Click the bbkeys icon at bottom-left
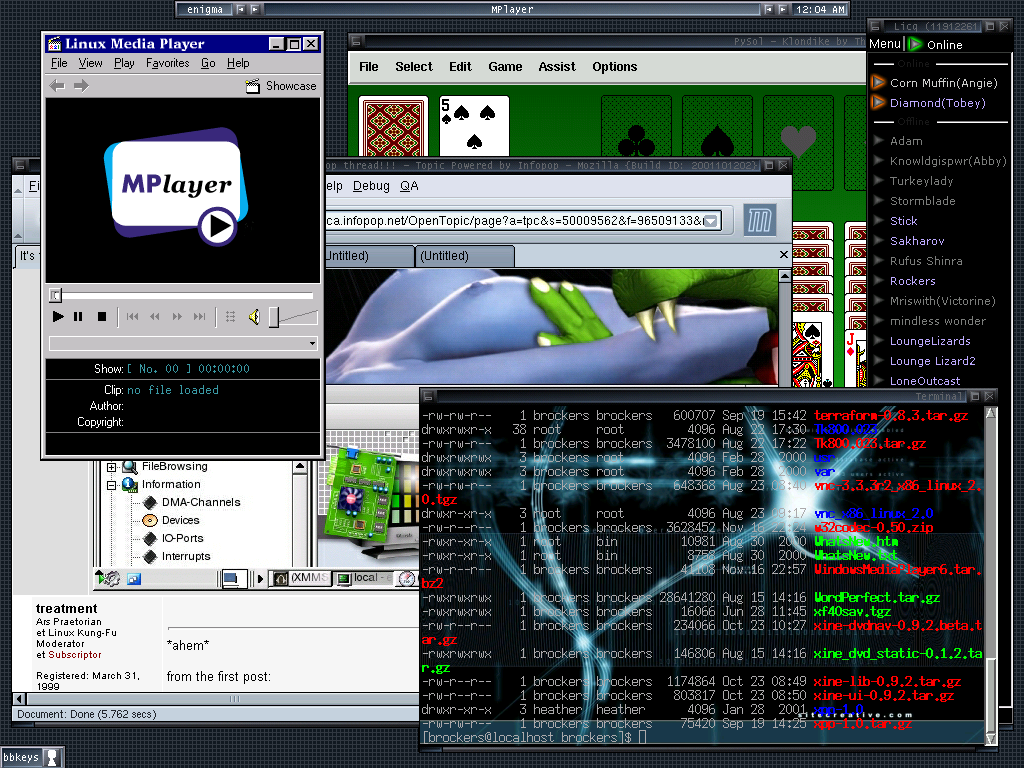The width and height of the screenshot is (1024, 768). point(52,758)
